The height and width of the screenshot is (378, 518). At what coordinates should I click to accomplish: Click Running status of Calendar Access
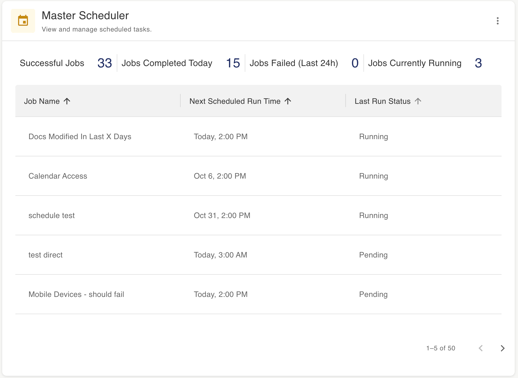pyautogui.click(x=373, y=176)
